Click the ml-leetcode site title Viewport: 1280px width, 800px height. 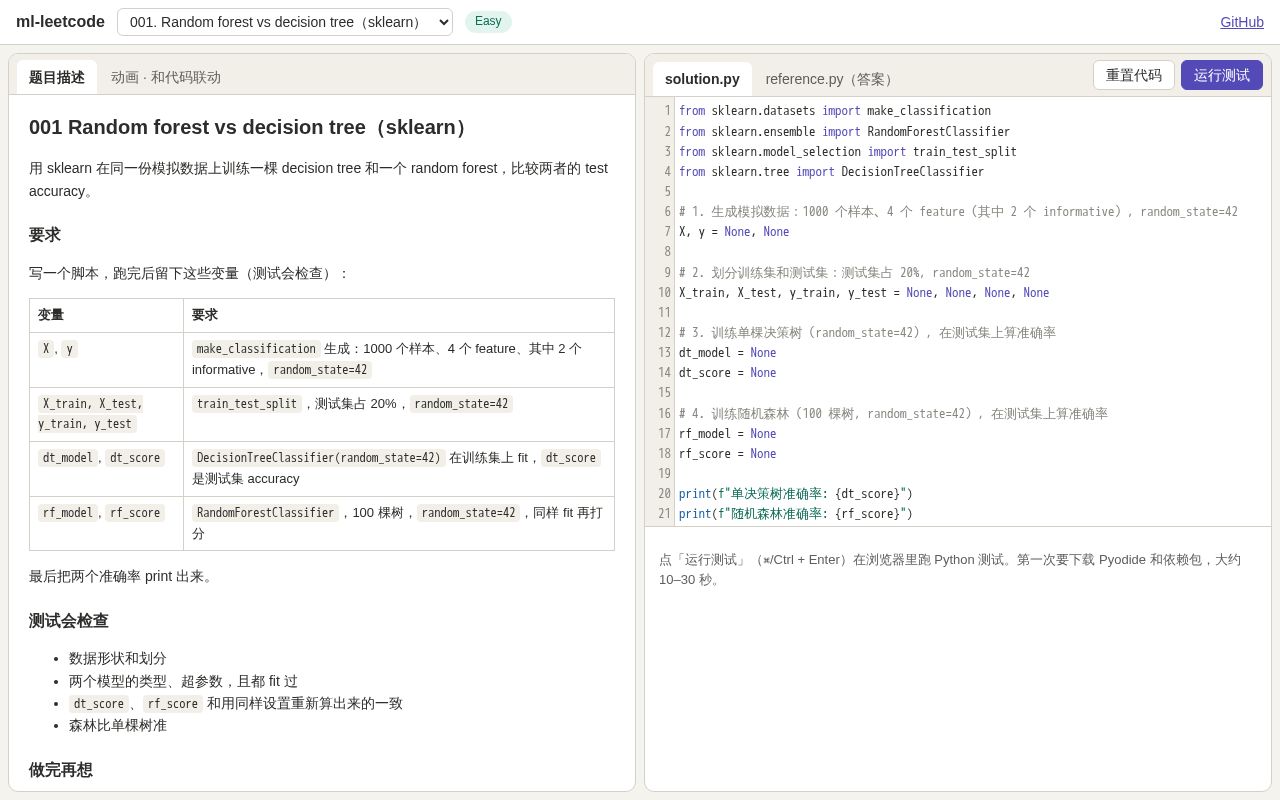pos(60,22)
